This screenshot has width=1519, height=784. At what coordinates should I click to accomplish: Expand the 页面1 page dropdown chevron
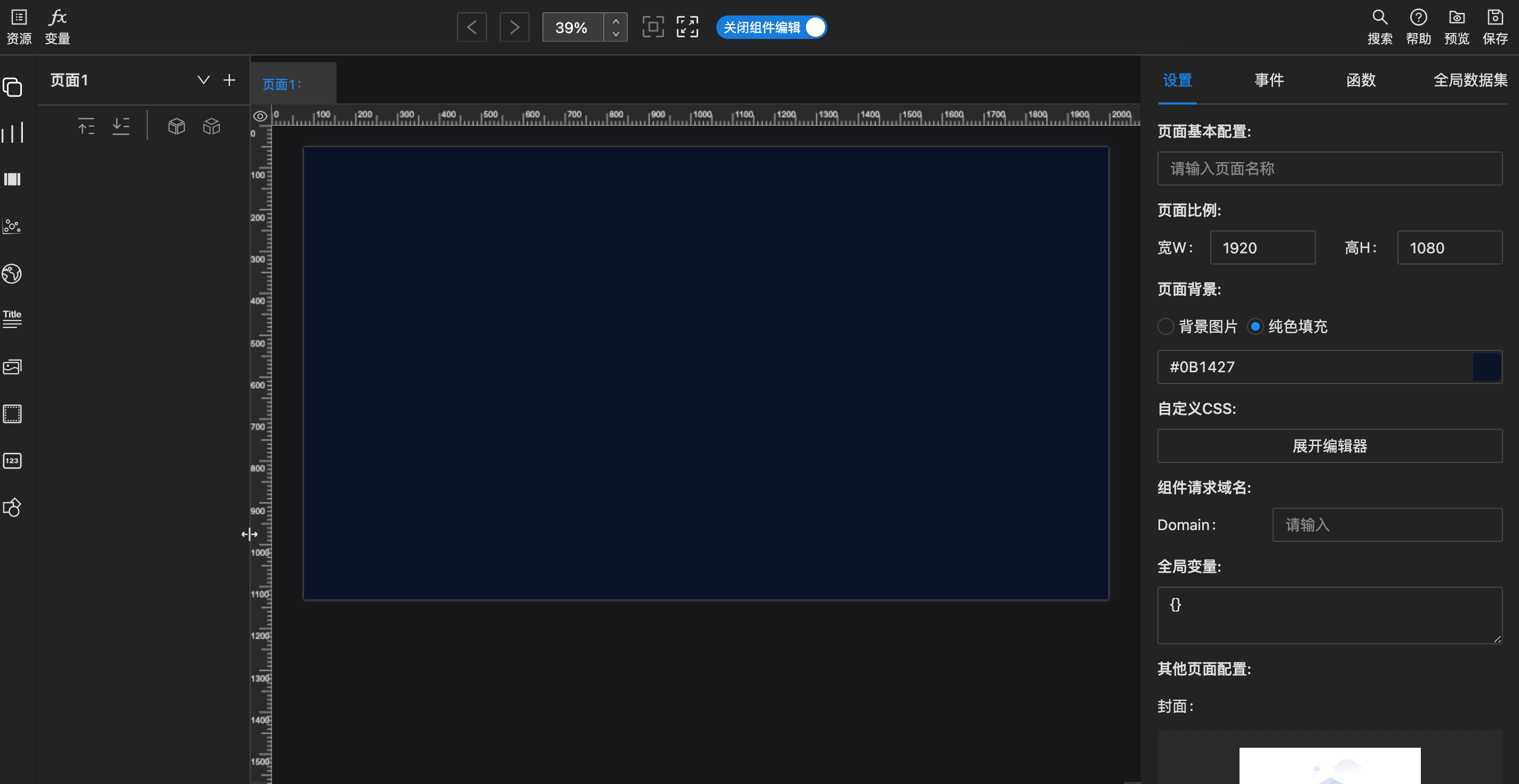point(203,80)
